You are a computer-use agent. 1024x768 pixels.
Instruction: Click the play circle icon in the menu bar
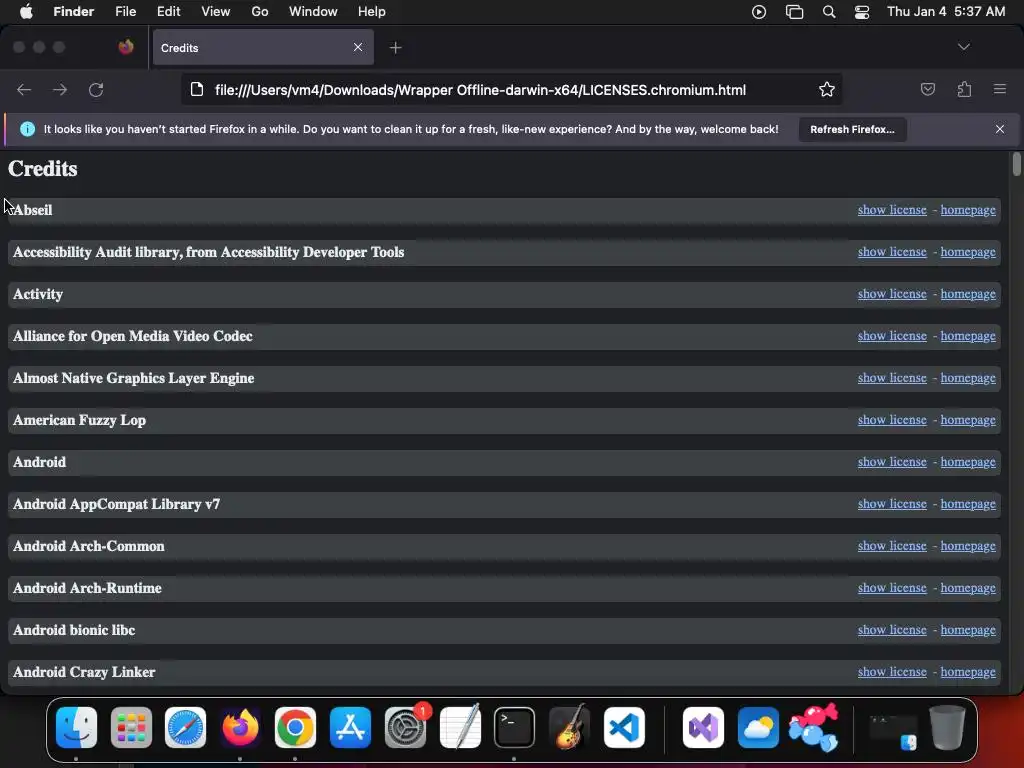(x=759, y=12)
